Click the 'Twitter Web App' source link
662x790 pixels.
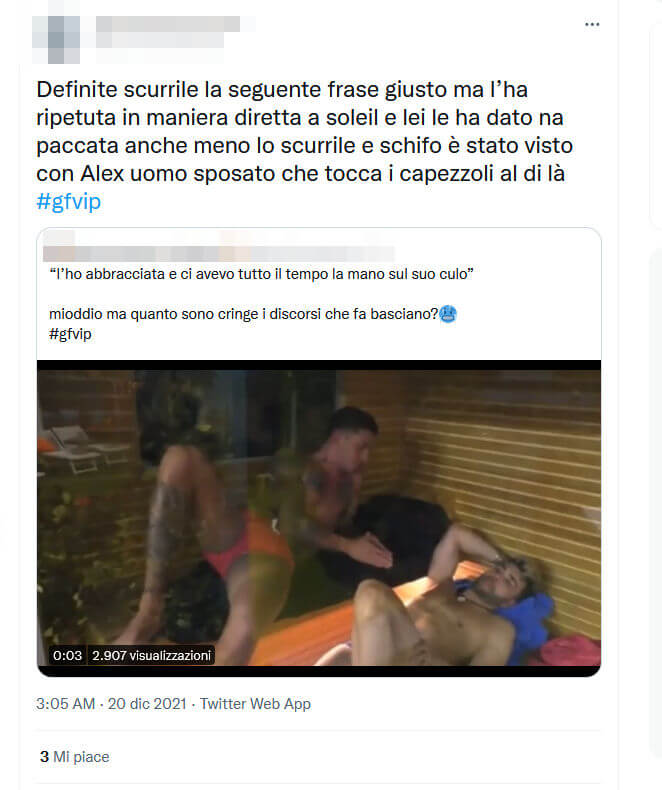(x=255, y=703)
